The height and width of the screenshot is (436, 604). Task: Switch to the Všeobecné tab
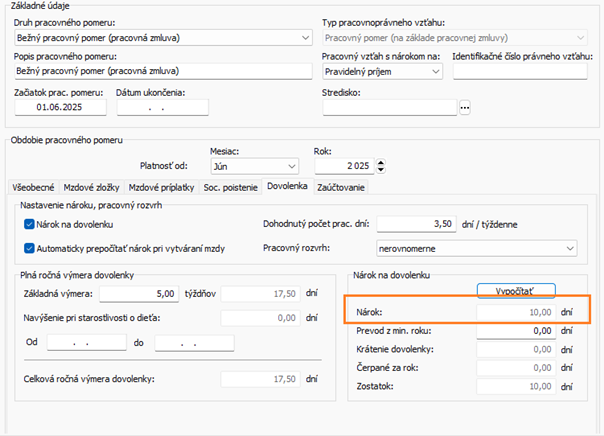(x=33, y=188)
